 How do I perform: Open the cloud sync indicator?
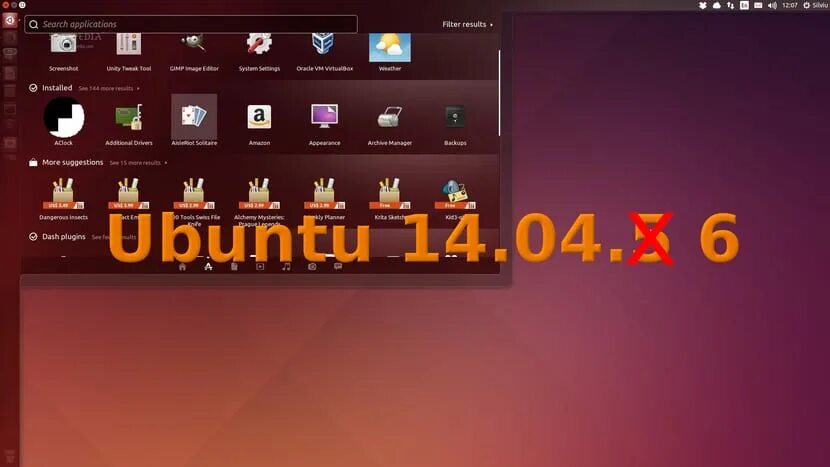[717, 5]
